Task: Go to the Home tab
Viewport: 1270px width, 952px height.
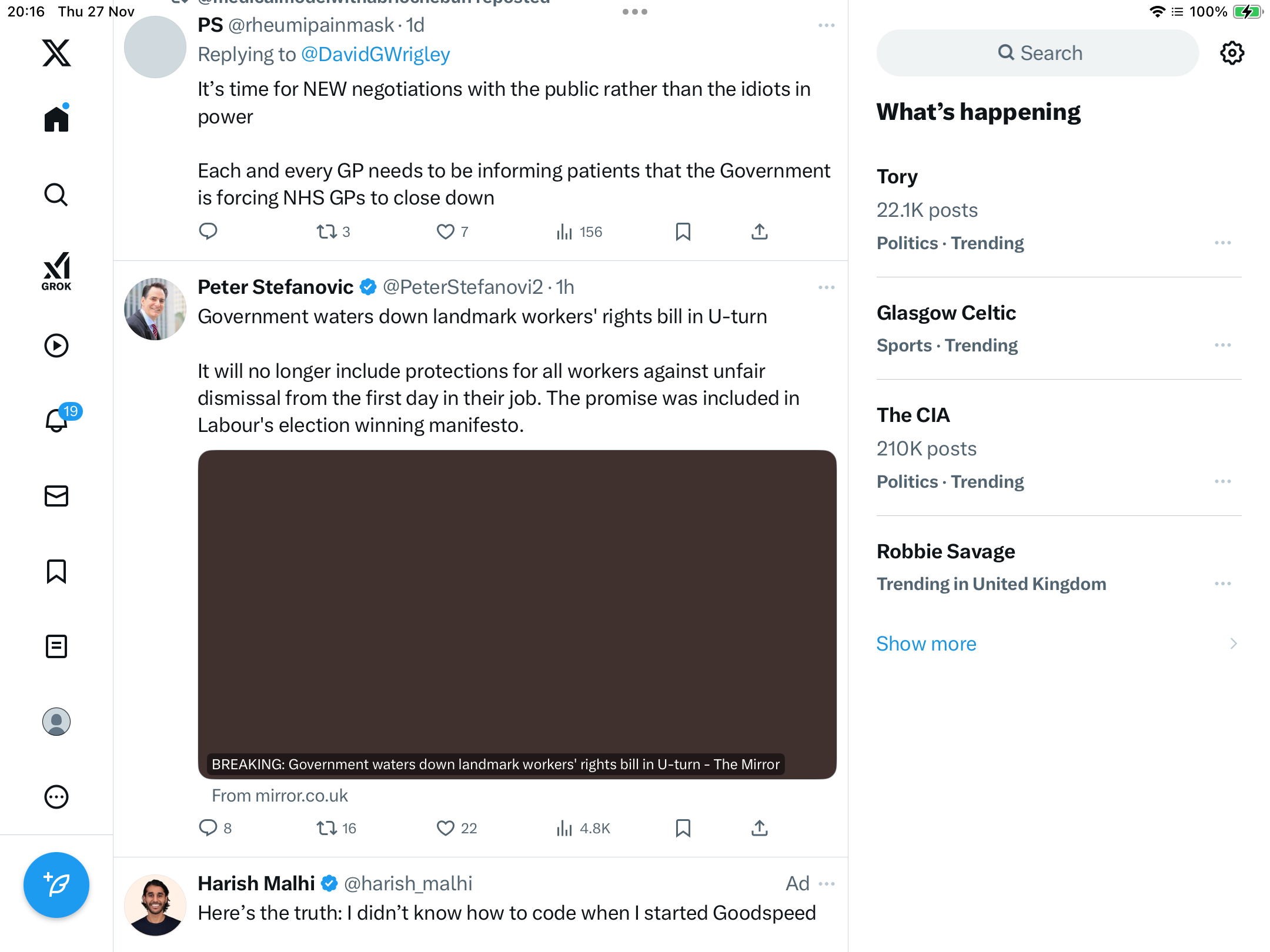Action: coord(56,119)
